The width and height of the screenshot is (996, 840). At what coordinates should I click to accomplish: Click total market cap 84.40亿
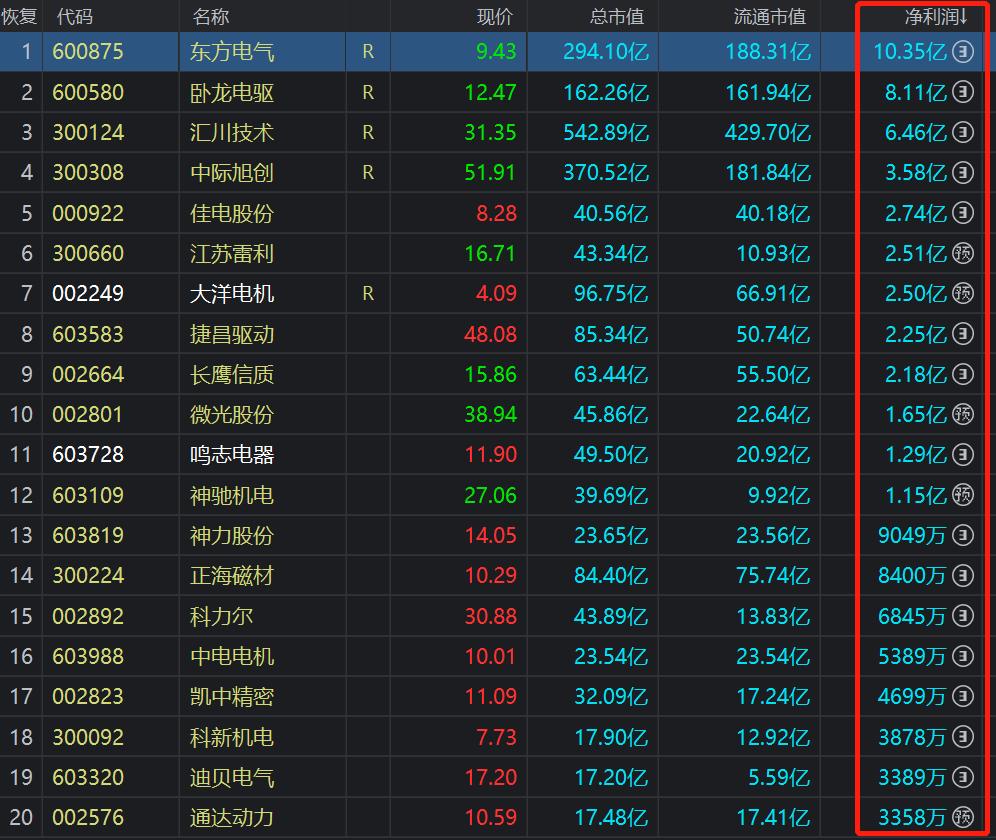point(611,575)
